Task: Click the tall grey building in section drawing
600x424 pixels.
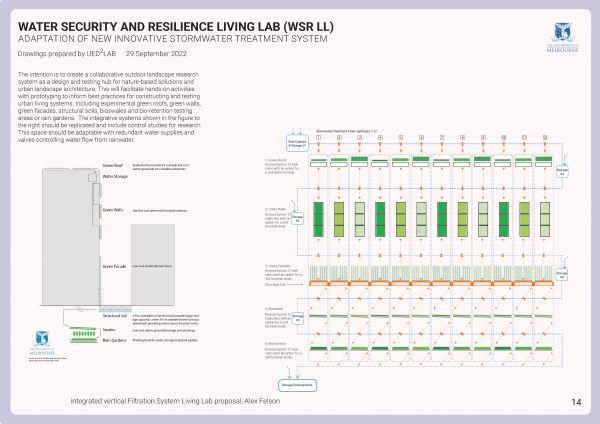Action: coord(71,237)
